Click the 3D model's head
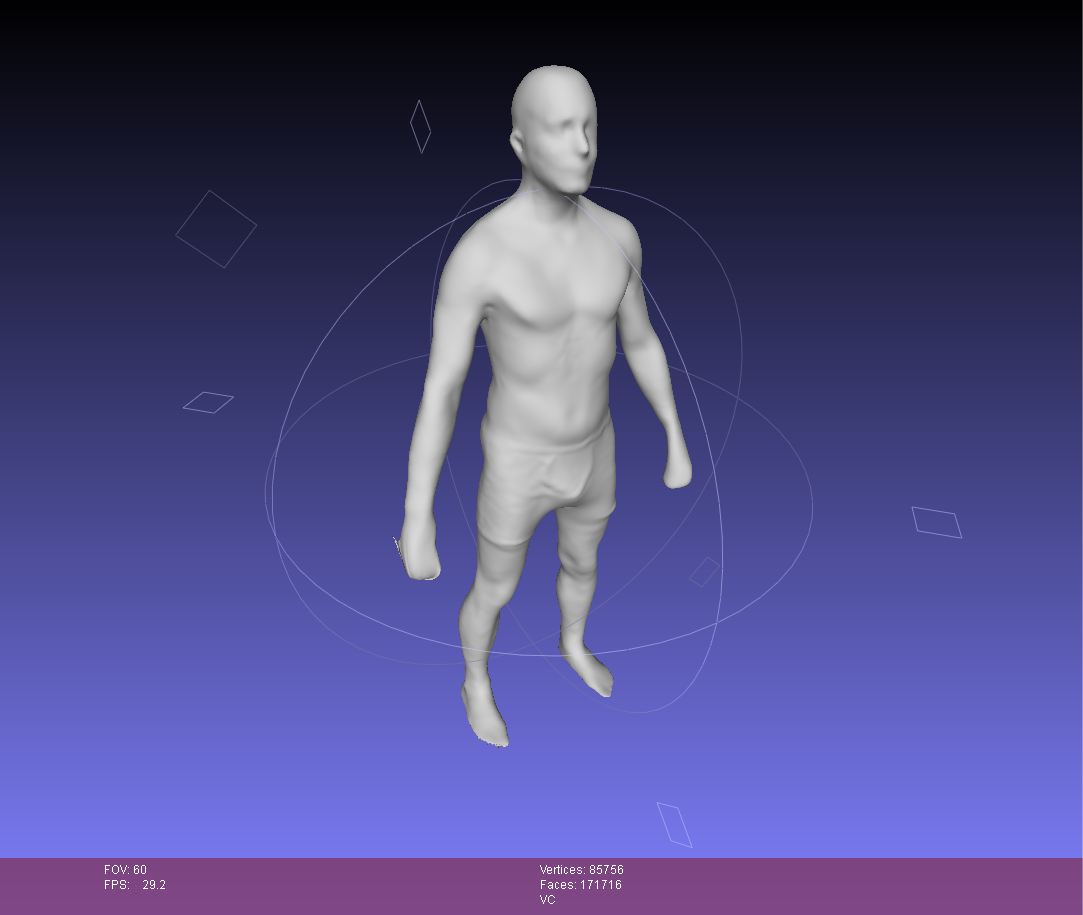1083x915 pixels. tap(555, 125)
